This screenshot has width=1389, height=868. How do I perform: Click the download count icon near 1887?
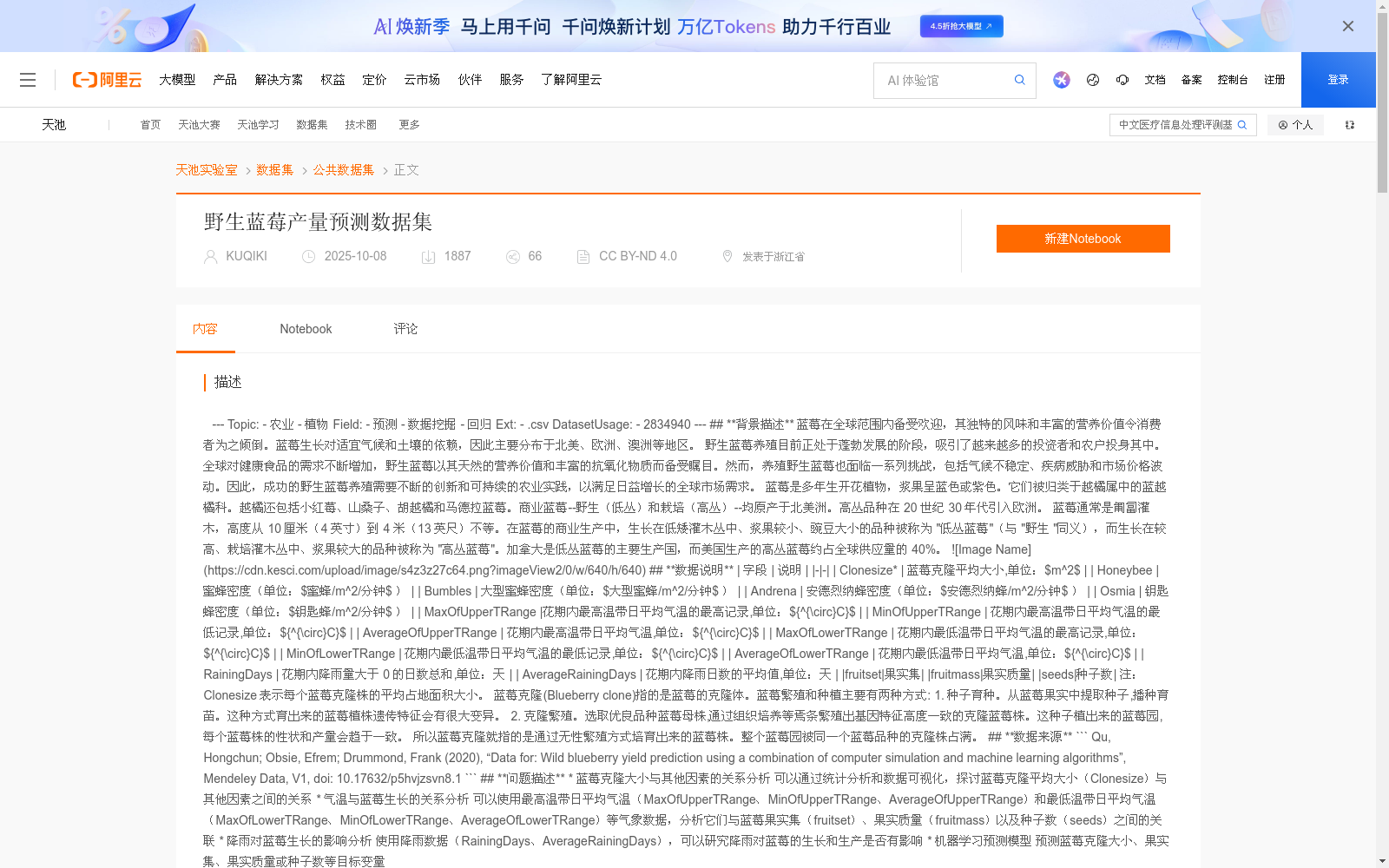point(428,257)
